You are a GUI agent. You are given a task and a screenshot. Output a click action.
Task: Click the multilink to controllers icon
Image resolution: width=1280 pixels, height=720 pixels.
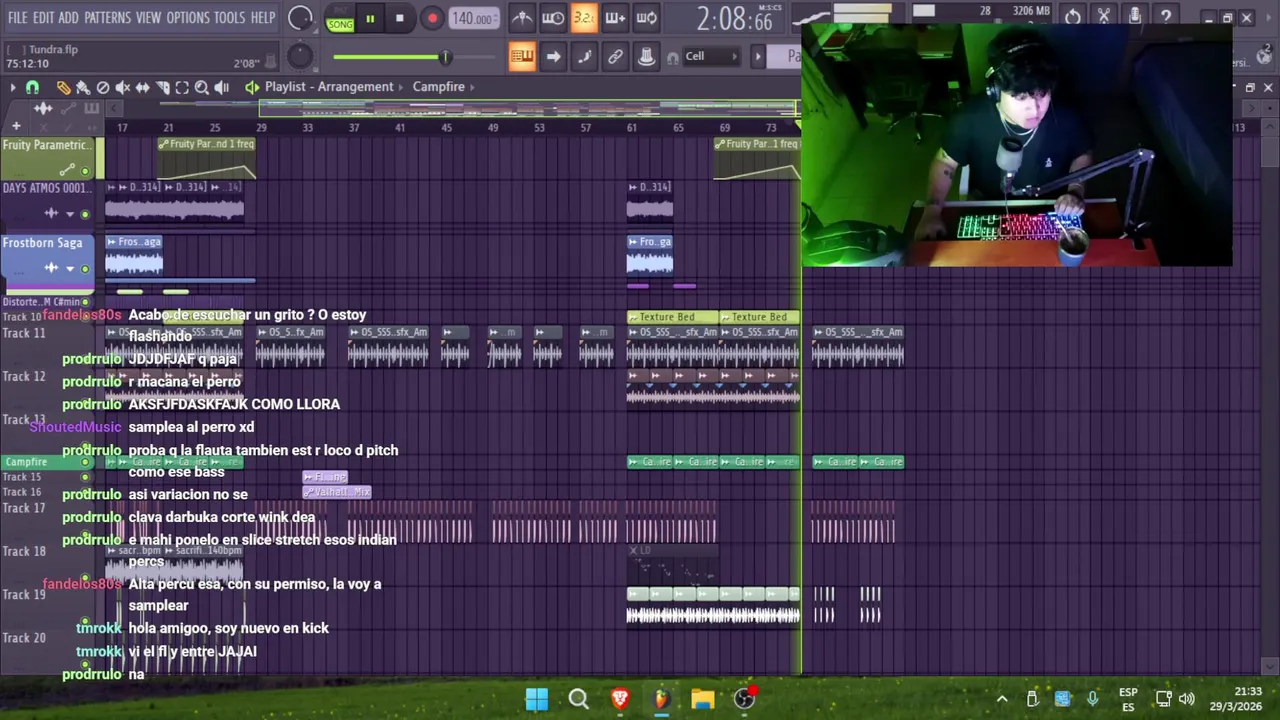click(646, 56)
